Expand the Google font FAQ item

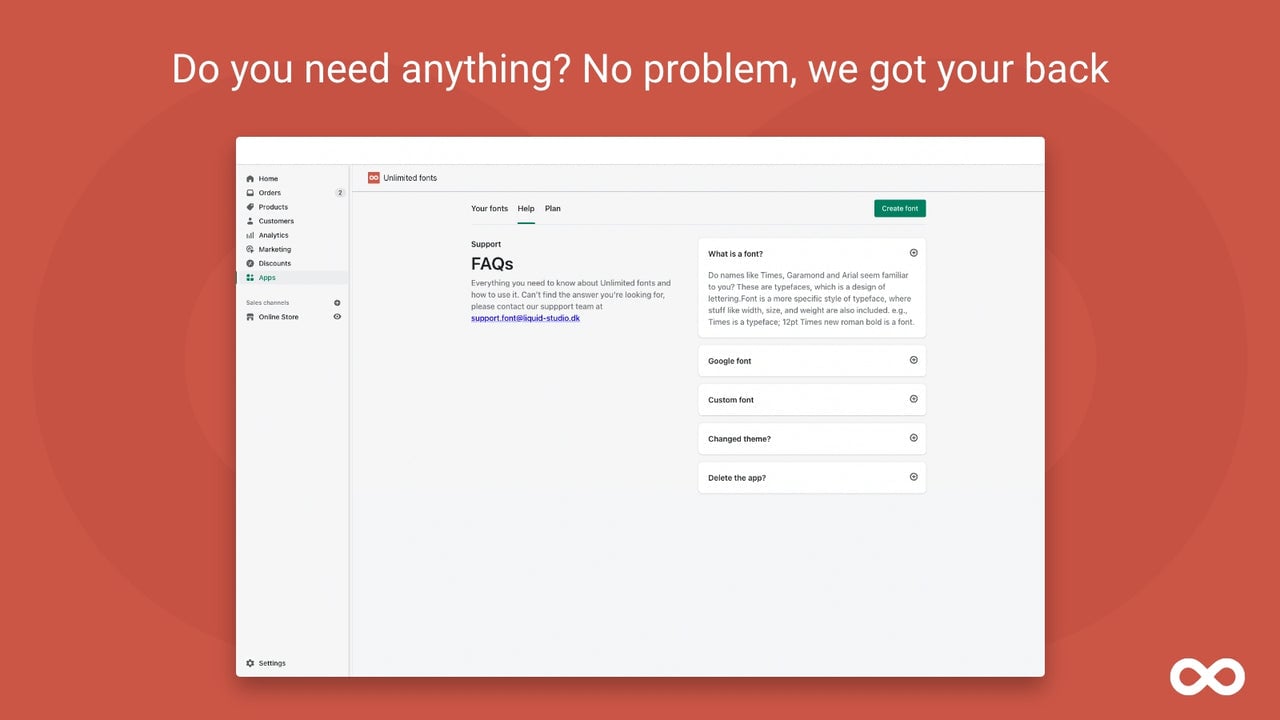tap(913, 360)
